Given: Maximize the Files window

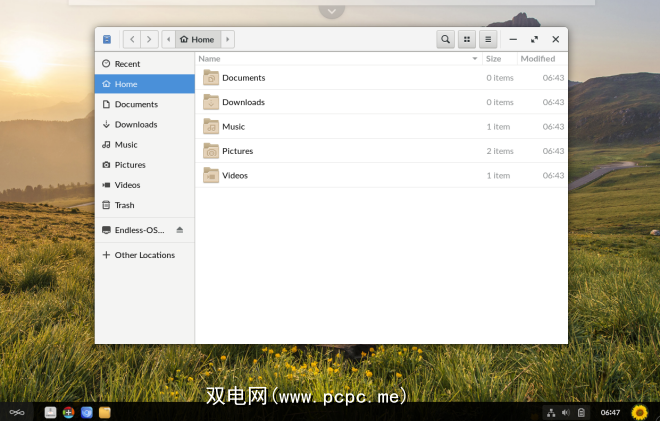Looking at the screenshot, I should click(535, 40).
